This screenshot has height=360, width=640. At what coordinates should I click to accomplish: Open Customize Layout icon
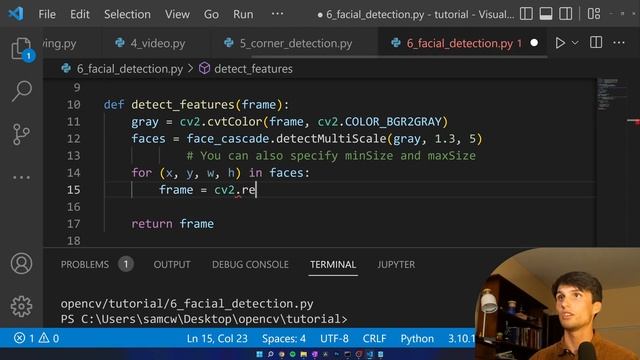[x=593, y=14]
